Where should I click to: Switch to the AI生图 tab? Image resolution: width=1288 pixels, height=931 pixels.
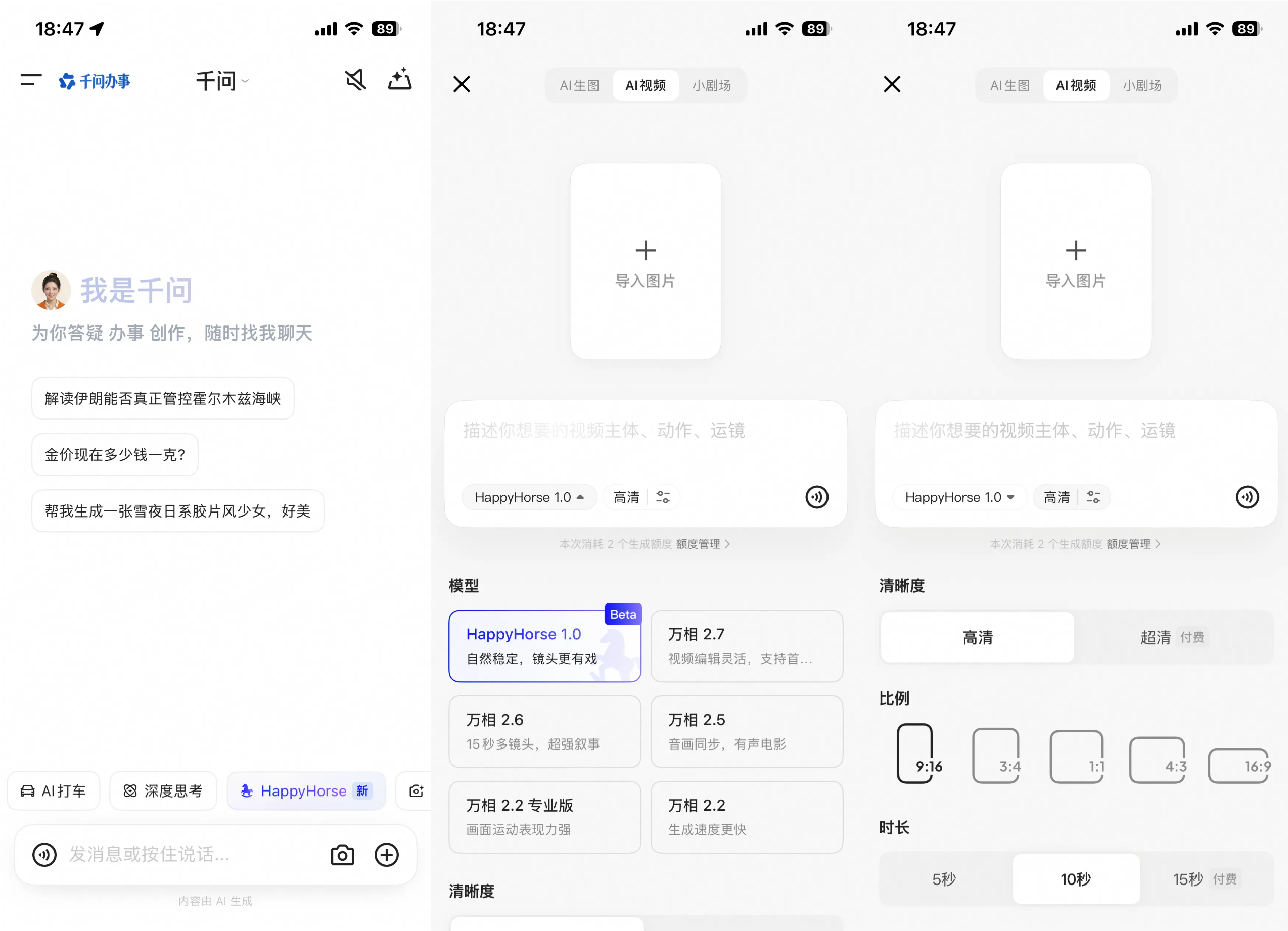579,85
